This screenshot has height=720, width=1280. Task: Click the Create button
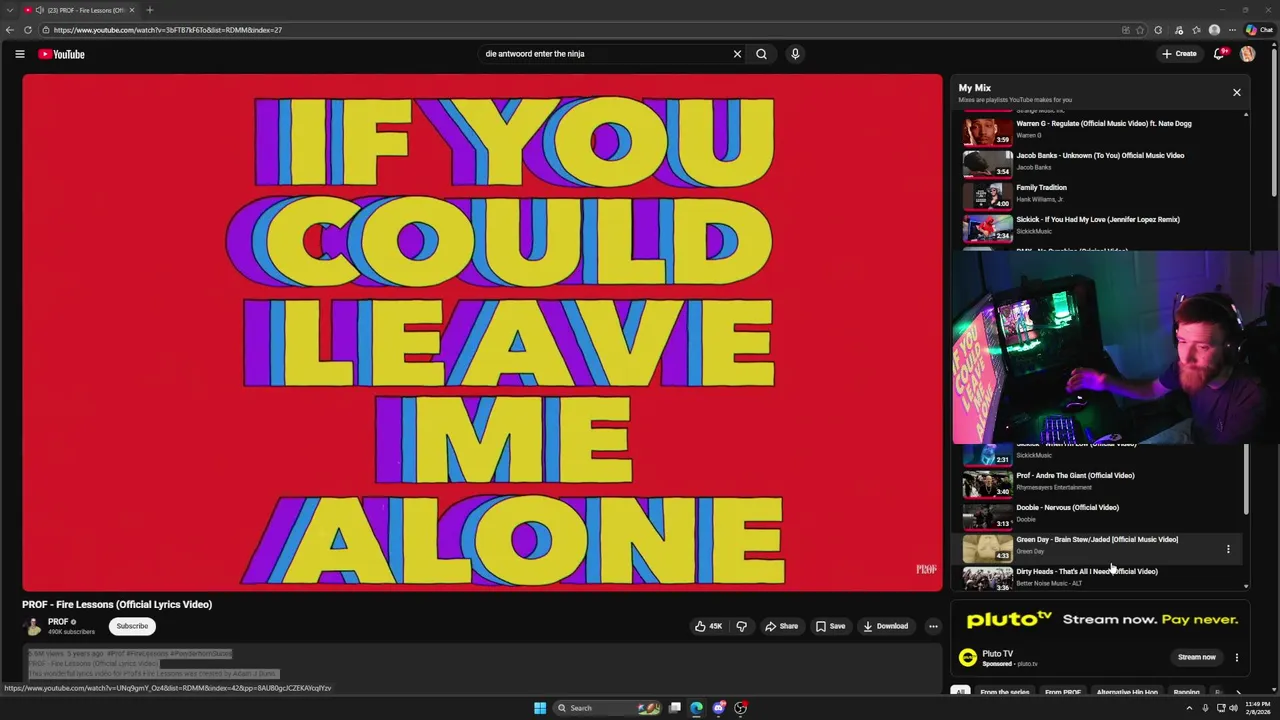click(1179, 54)
